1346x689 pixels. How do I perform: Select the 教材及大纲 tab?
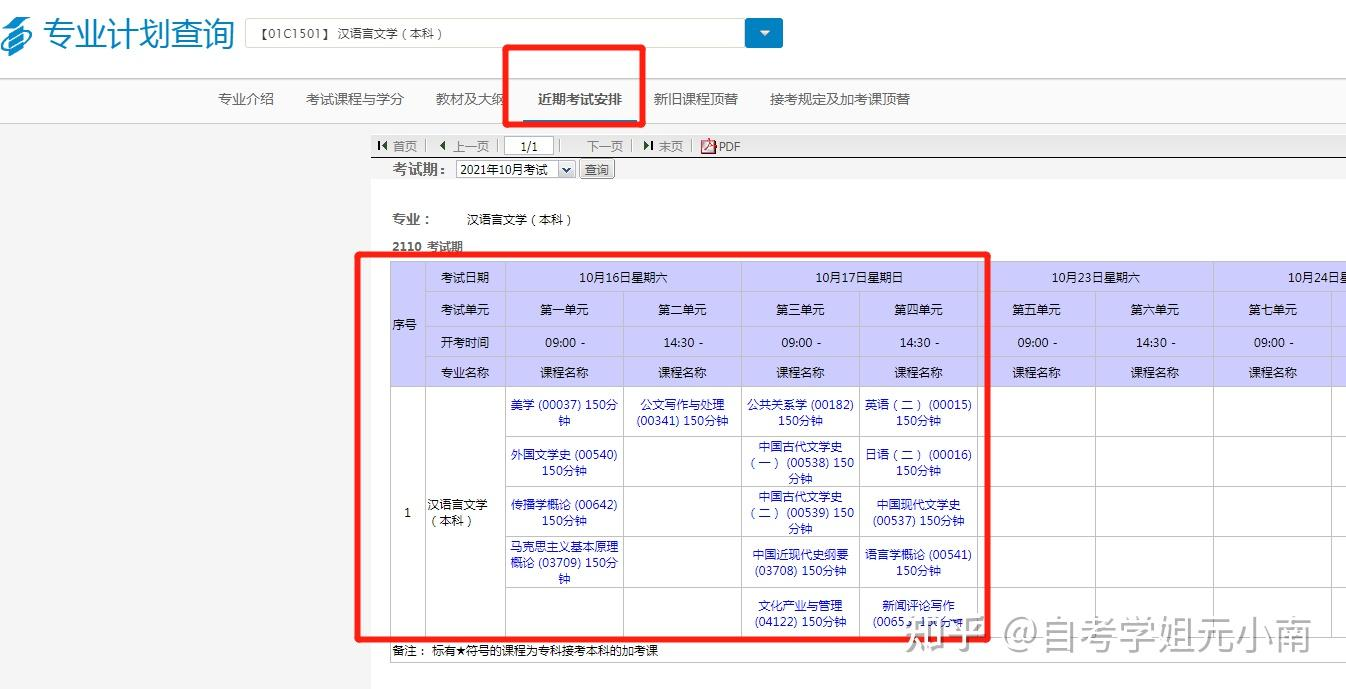(x=470, y=99)
